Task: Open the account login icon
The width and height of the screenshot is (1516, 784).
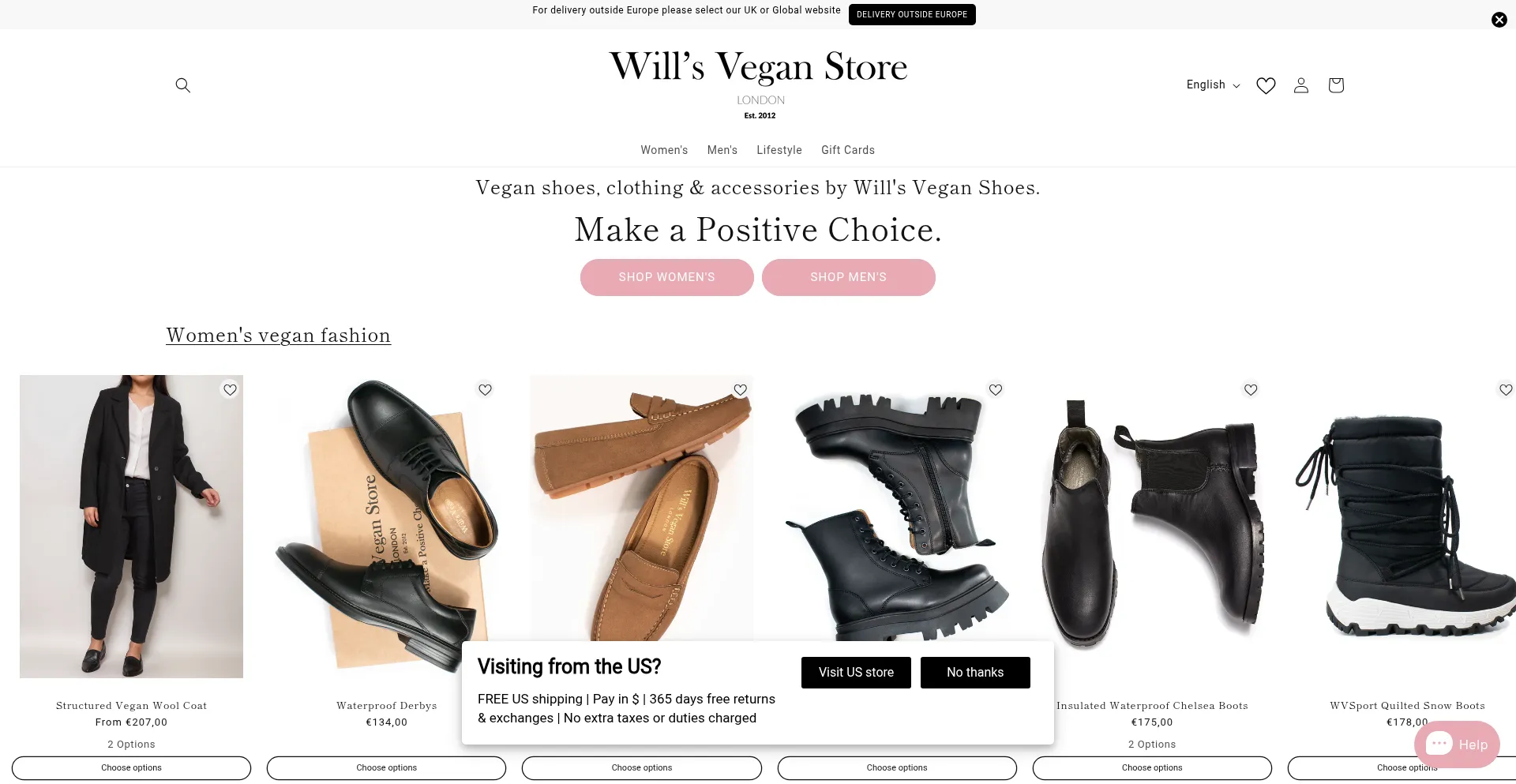Action: coord(1301,85)
